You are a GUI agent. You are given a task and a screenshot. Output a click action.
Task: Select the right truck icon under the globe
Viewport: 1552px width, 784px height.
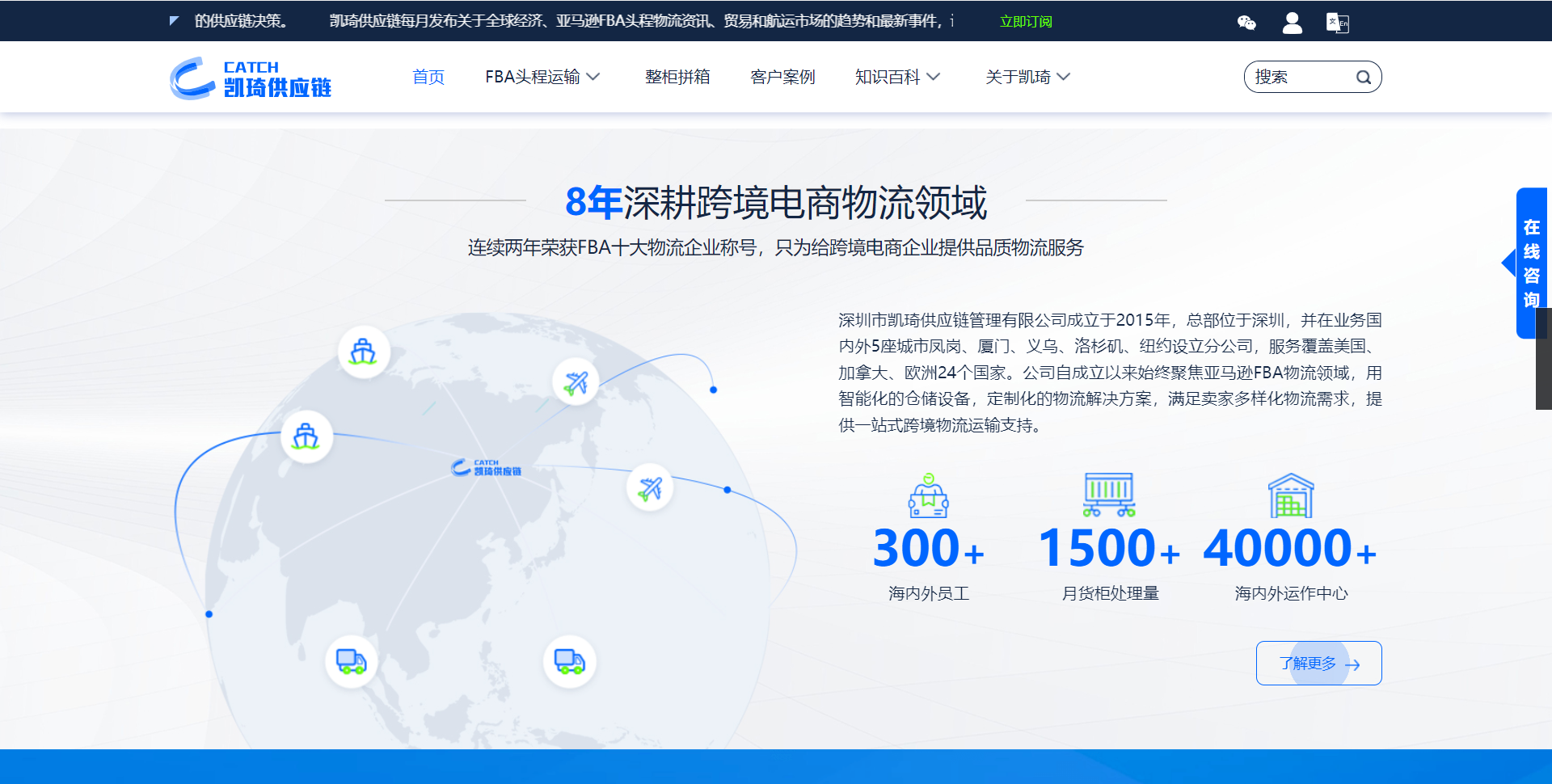[x=569, y=661]
